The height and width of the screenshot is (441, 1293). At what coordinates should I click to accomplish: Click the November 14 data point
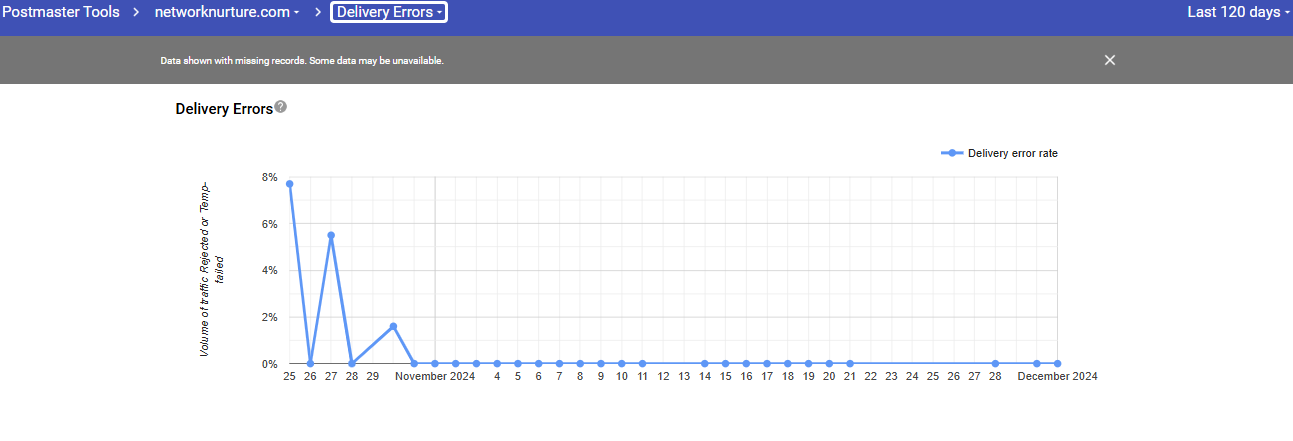tap(704, 364)
